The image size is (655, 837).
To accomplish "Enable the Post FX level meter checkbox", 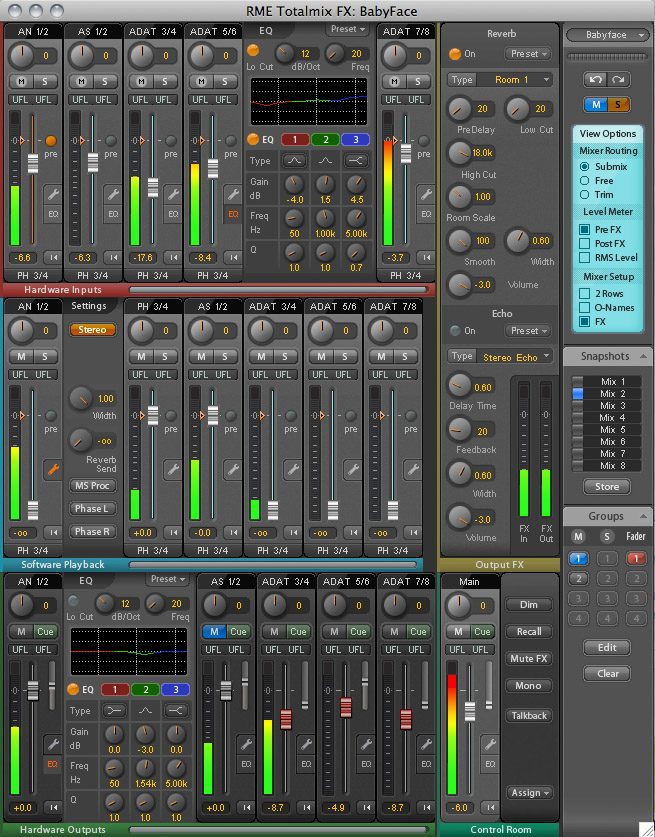I will tap(584, 243).
